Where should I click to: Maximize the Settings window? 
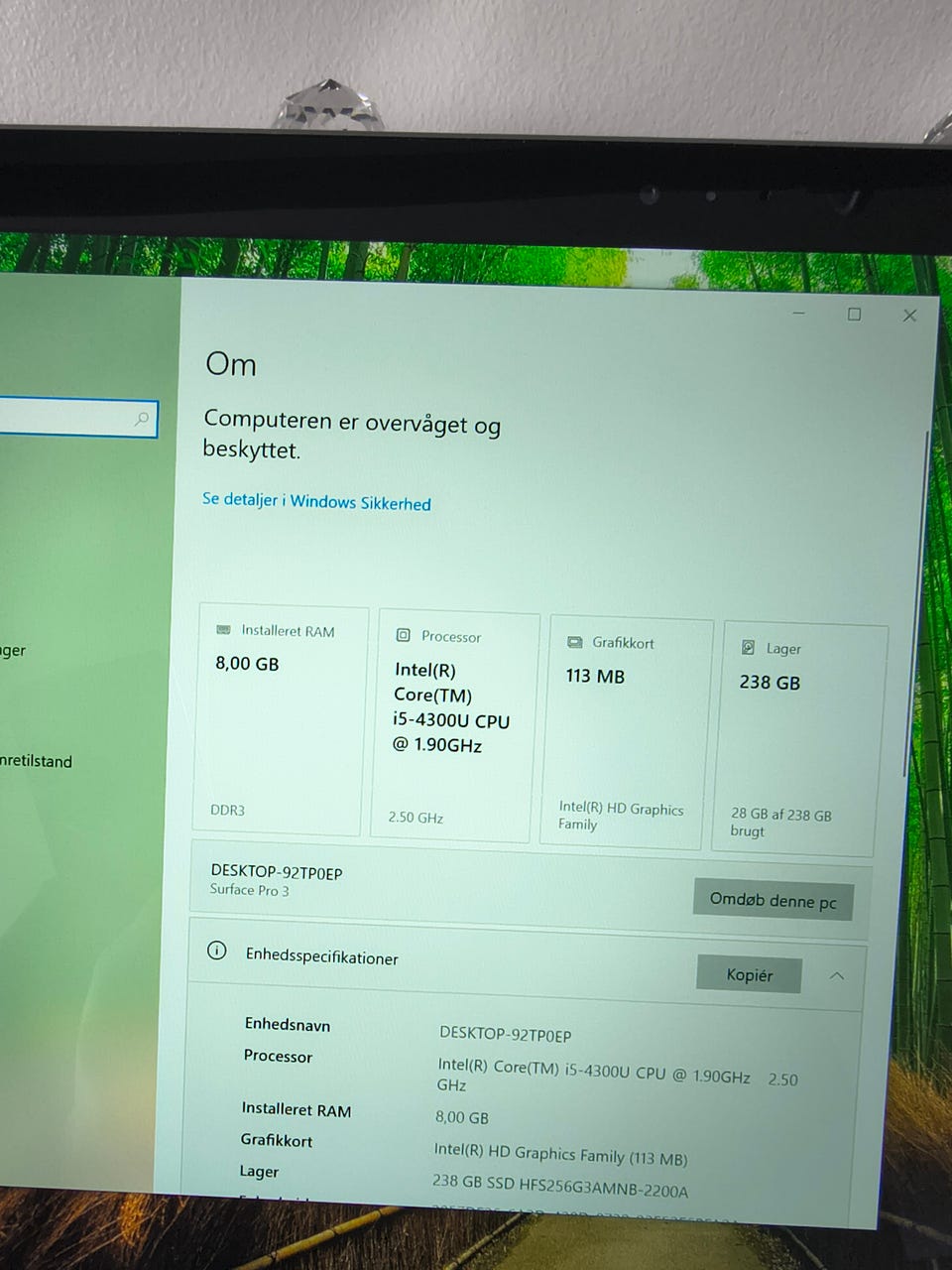point(854,314)
